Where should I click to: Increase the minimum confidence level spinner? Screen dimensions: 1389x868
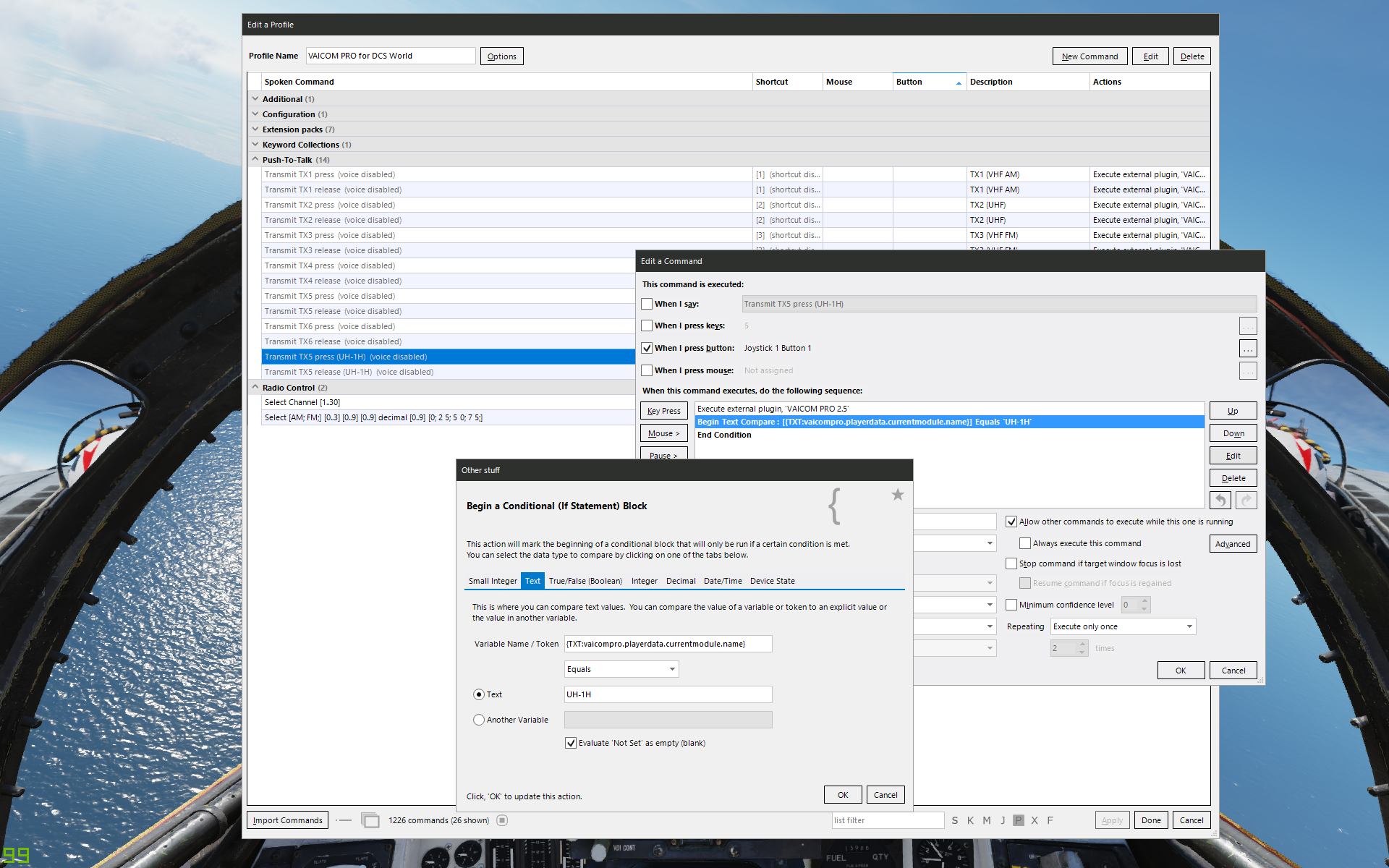(x=1144, y=600)
